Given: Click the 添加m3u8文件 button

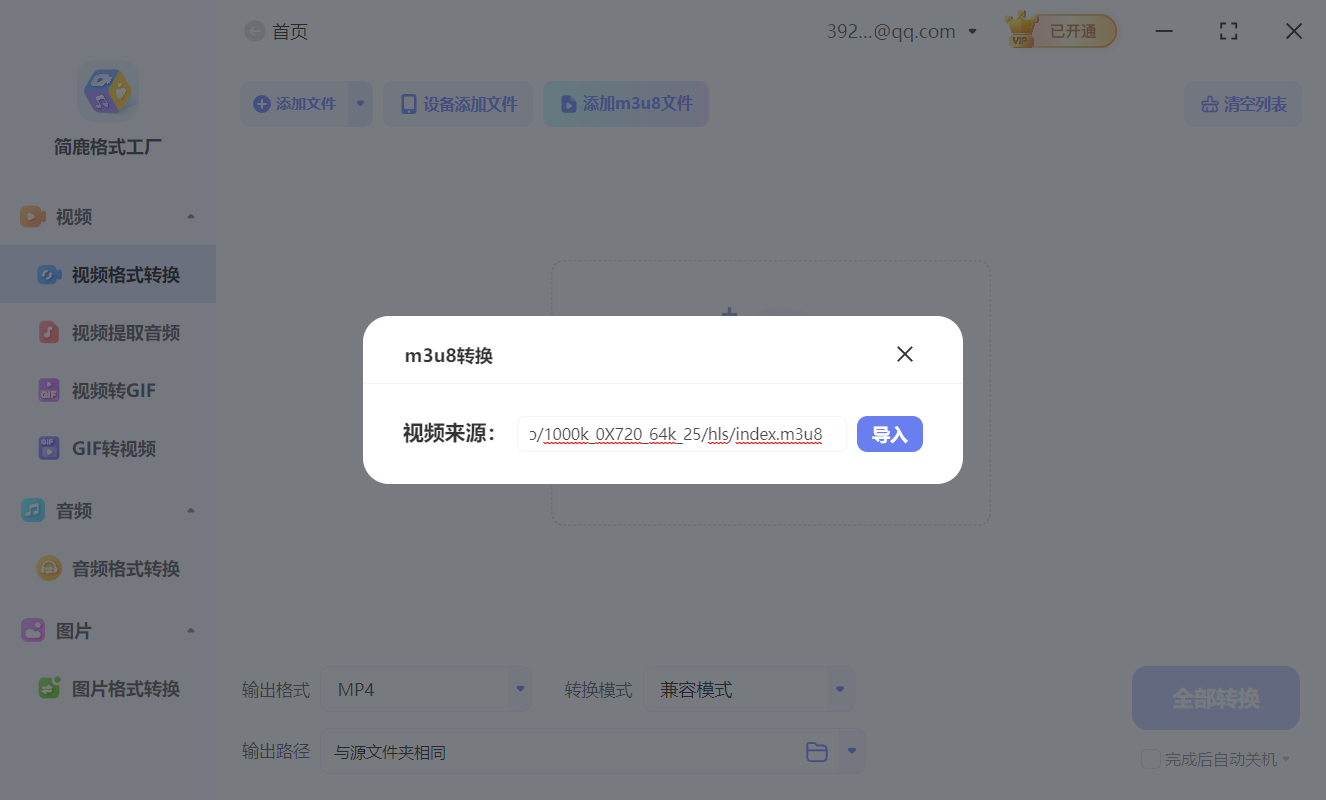Looking at the screenshot, I should pos(626,104).
